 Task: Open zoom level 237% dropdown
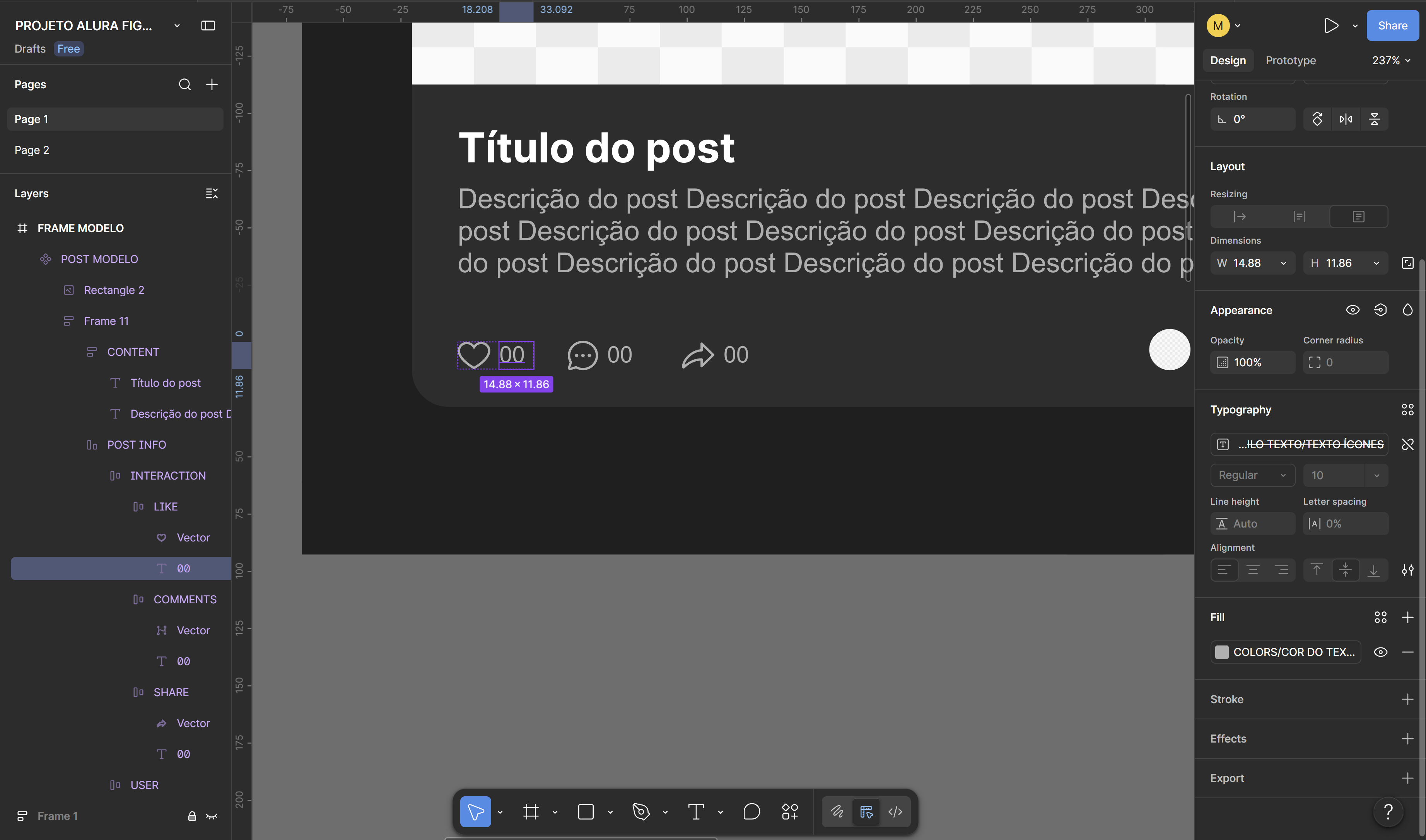[x=1391, y=61]
